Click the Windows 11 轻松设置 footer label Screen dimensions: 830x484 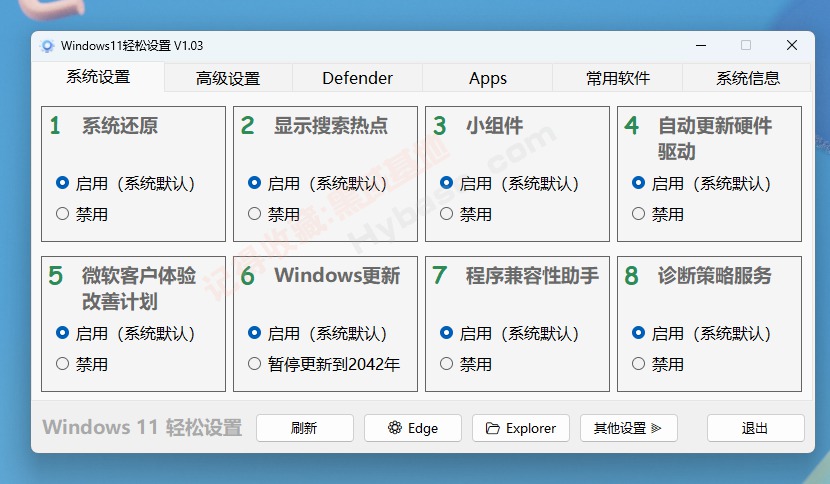[x=142, y=427]
